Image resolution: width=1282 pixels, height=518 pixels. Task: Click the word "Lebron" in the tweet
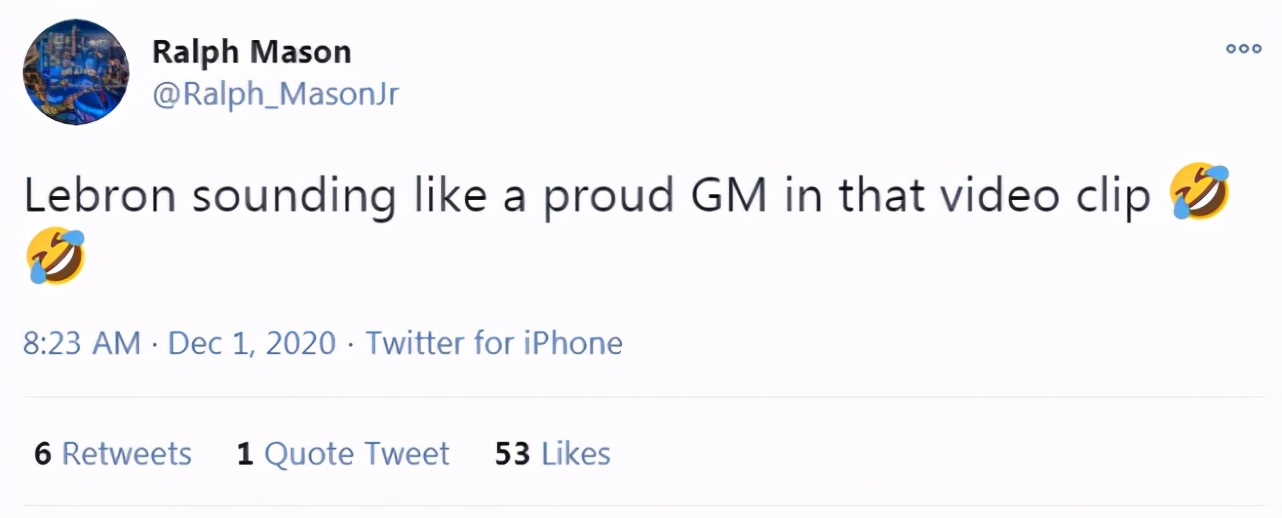100,197
